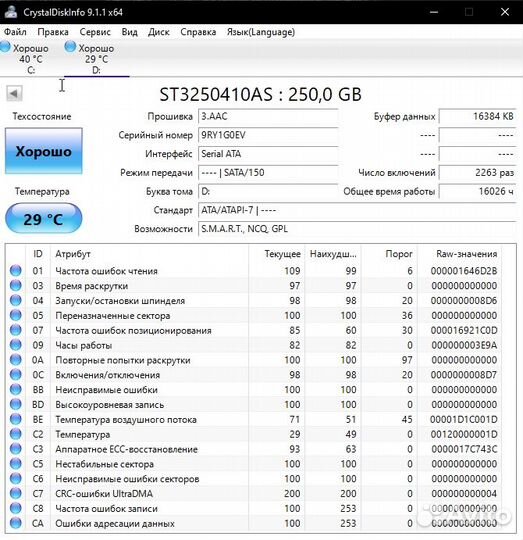
Task: Click status orb for Время раскрутки row
Action: [15, 285]
